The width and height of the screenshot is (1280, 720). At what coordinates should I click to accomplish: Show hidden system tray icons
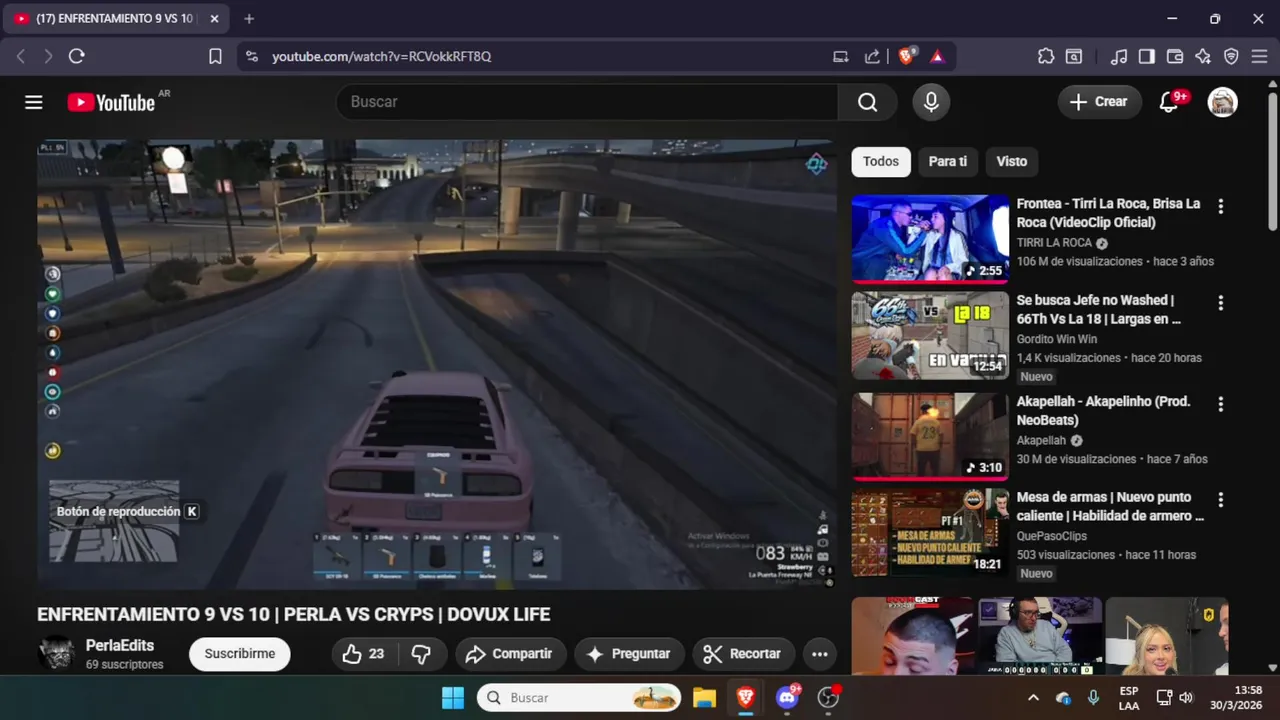click(1033, 697)
